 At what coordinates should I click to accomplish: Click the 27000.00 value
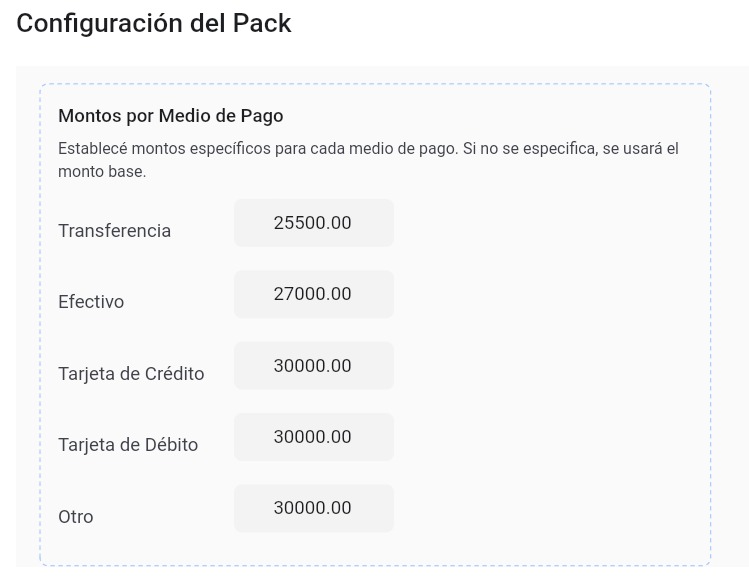click(312, 294)
